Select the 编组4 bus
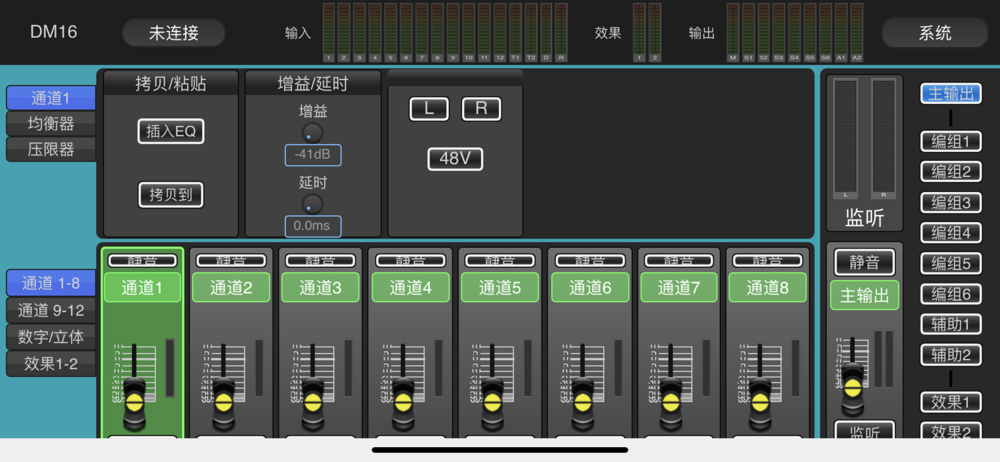 [x=950, y=233]
